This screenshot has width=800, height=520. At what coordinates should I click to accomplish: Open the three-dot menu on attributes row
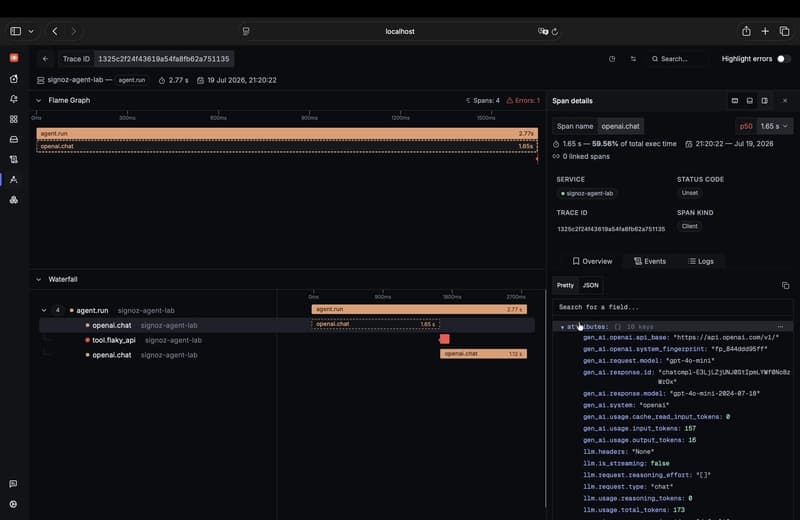(x=780, y=327)
